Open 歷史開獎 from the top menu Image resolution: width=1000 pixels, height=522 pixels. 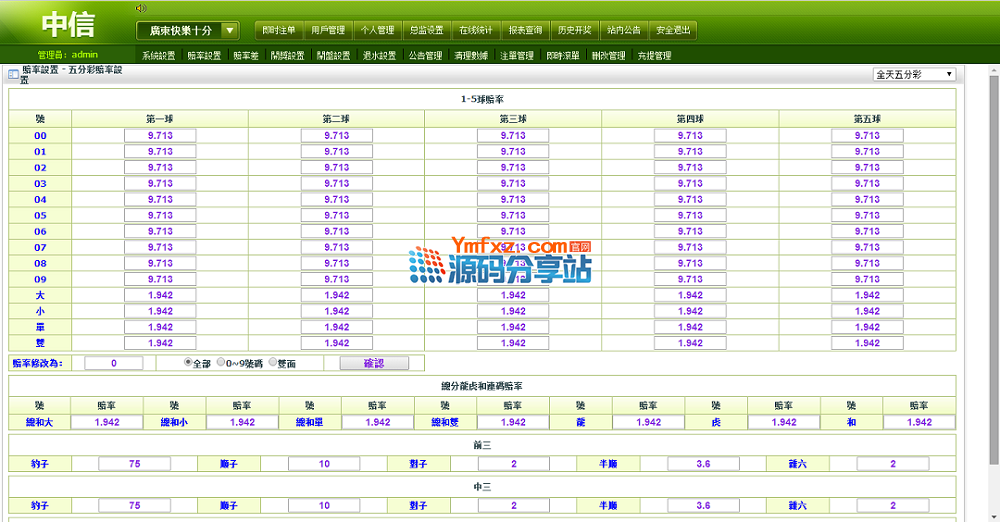tap(574, 30)
